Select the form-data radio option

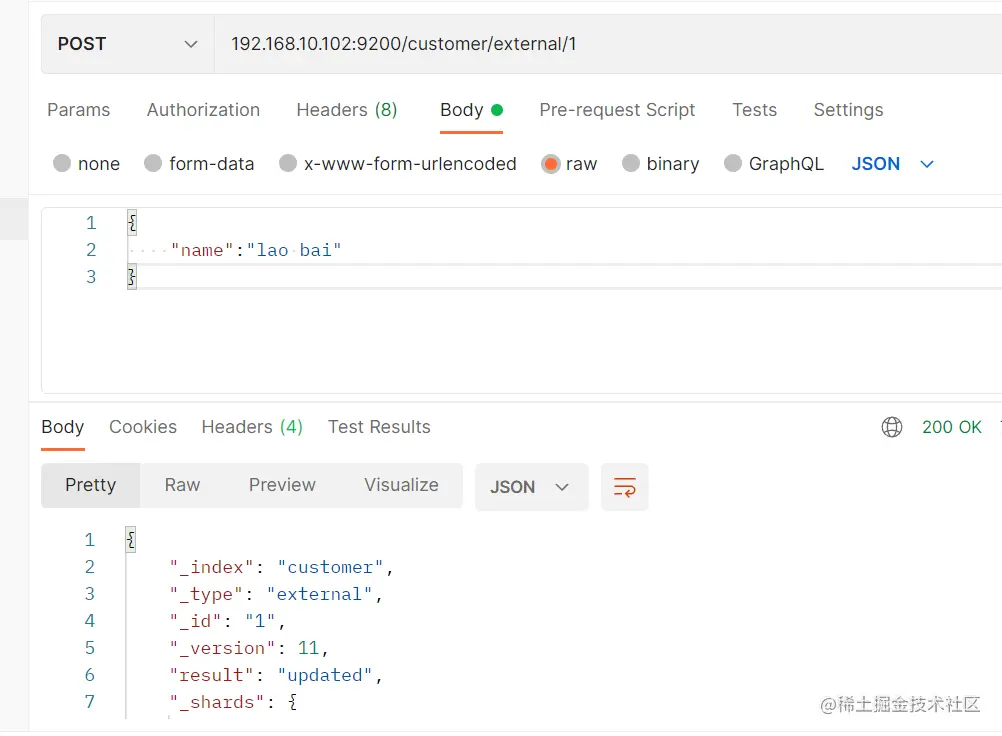[x=153, y=164]
